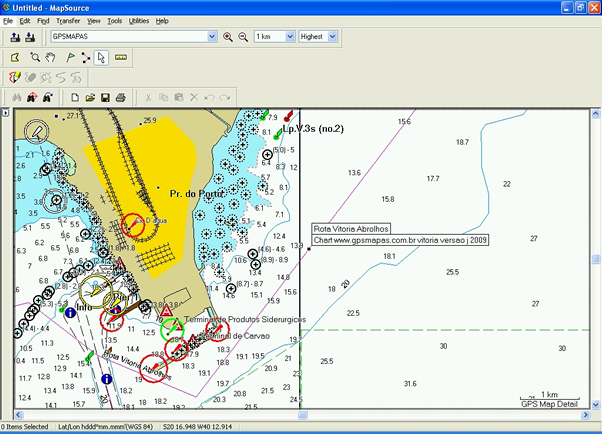602x434 pixels.
Task: Open the Utilities menu
Action: click(139, 20)
